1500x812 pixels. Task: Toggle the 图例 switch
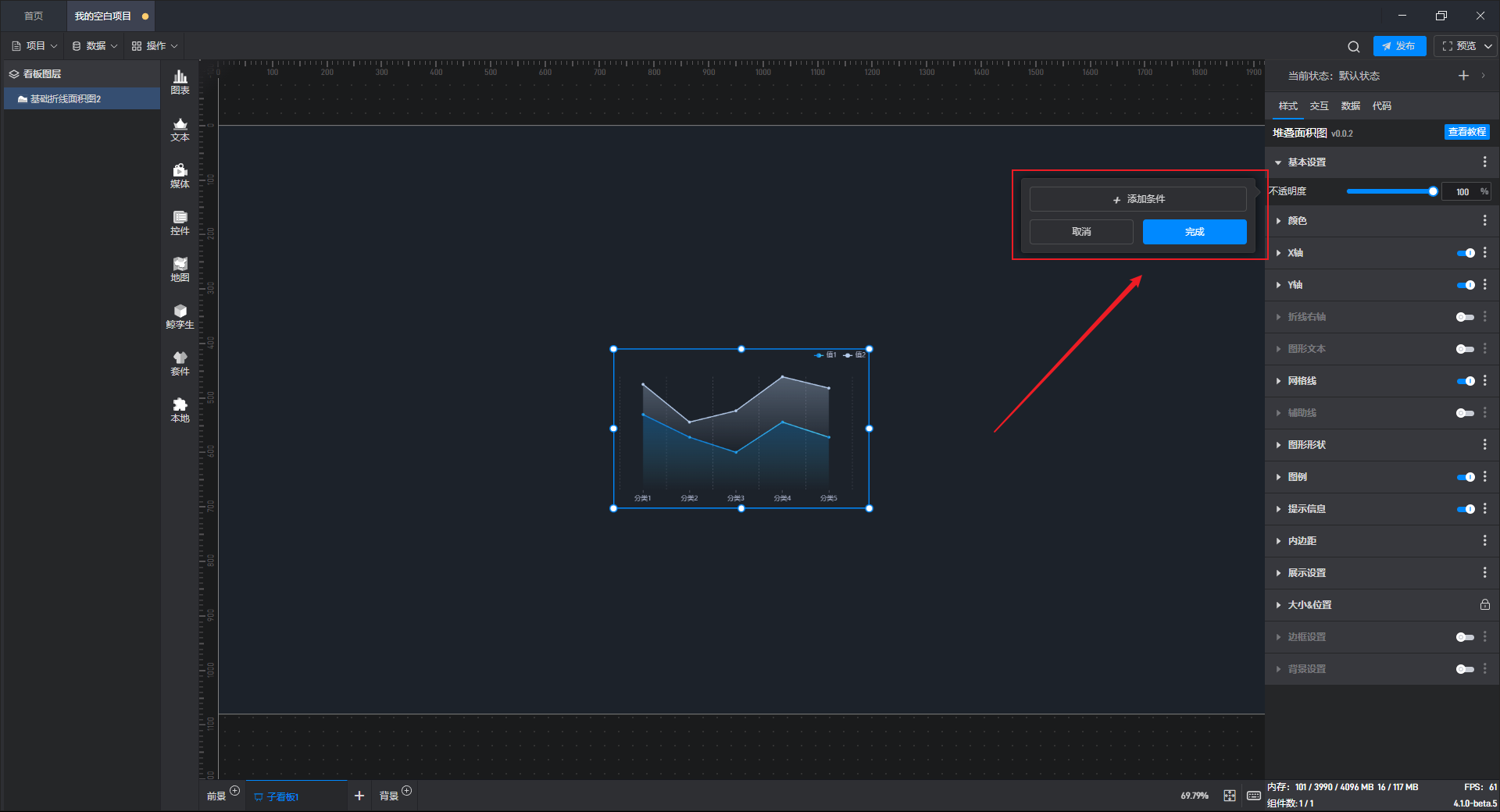coord(1466,477)
